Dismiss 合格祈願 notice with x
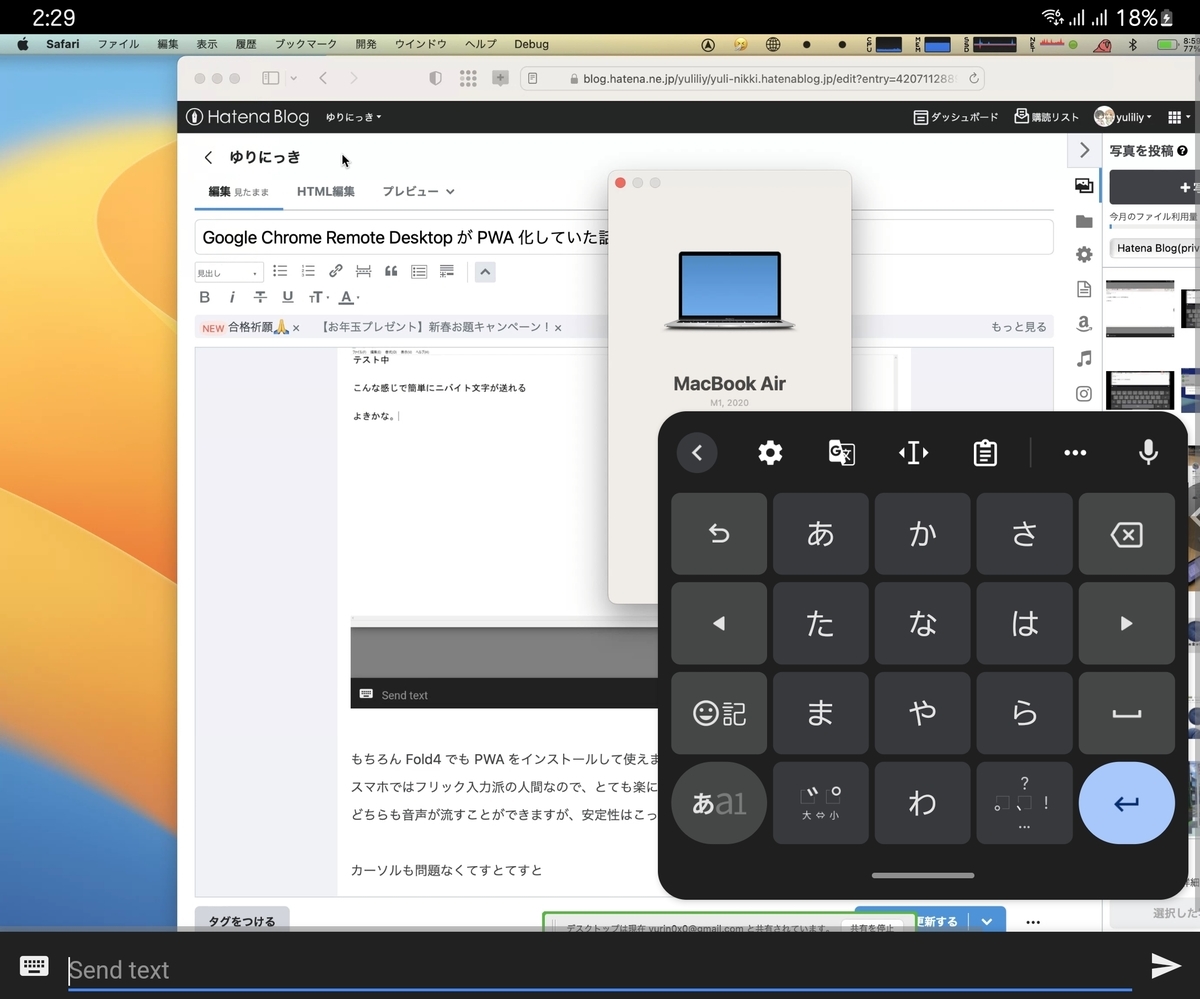This screenshot has width=1200, height=999. (x=296, y=328)
